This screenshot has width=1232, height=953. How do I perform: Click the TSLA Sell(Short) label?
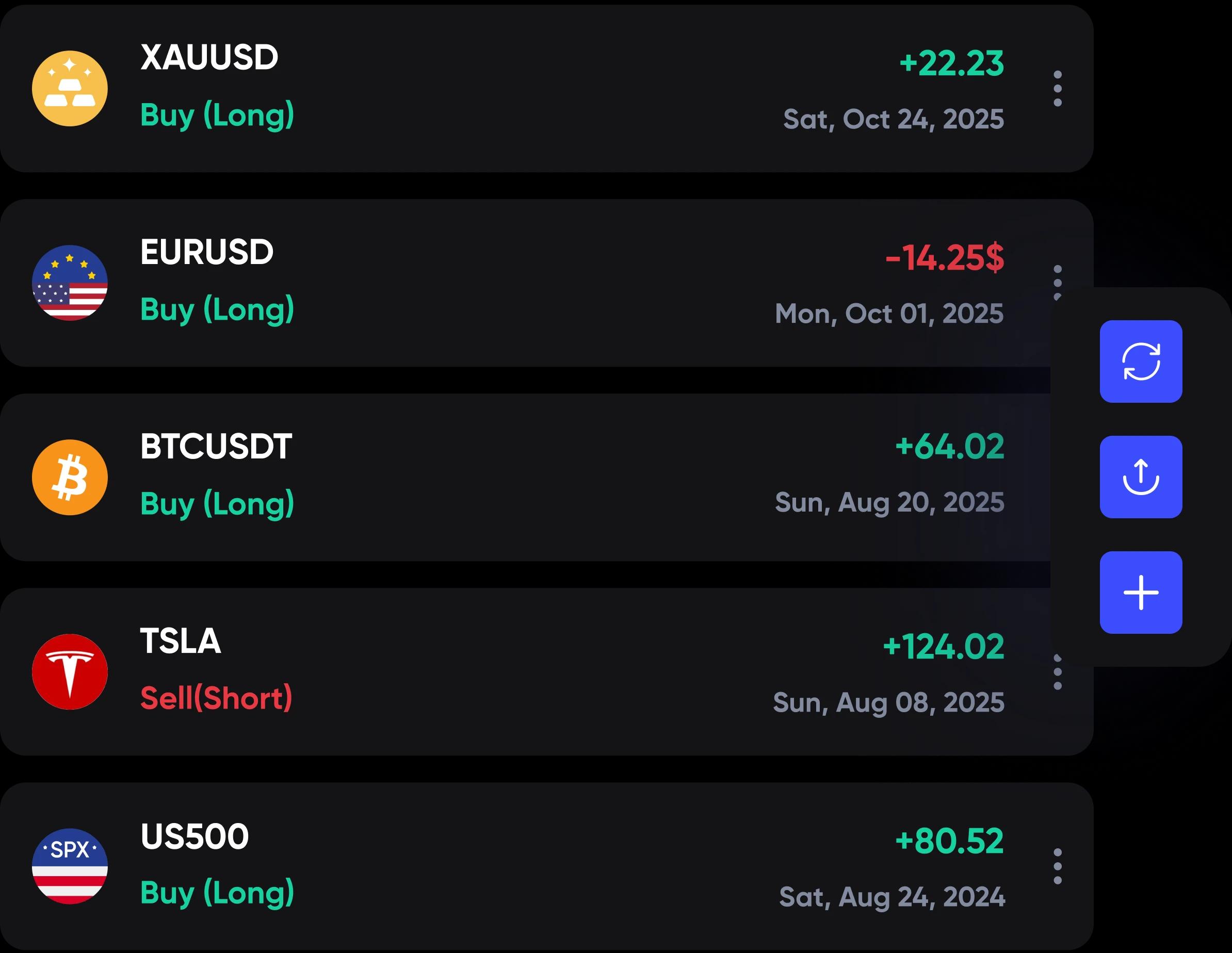coord(216,698)
